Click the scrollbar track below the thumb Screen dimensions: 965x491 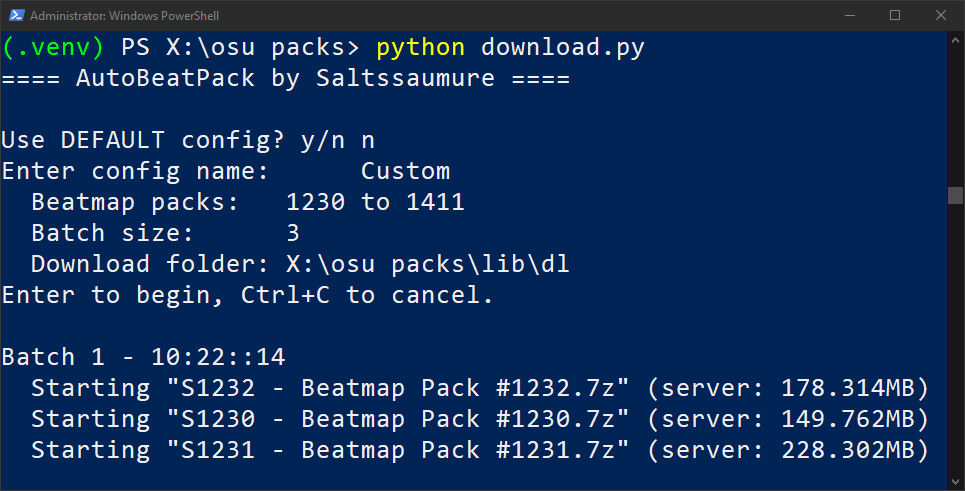955,338
